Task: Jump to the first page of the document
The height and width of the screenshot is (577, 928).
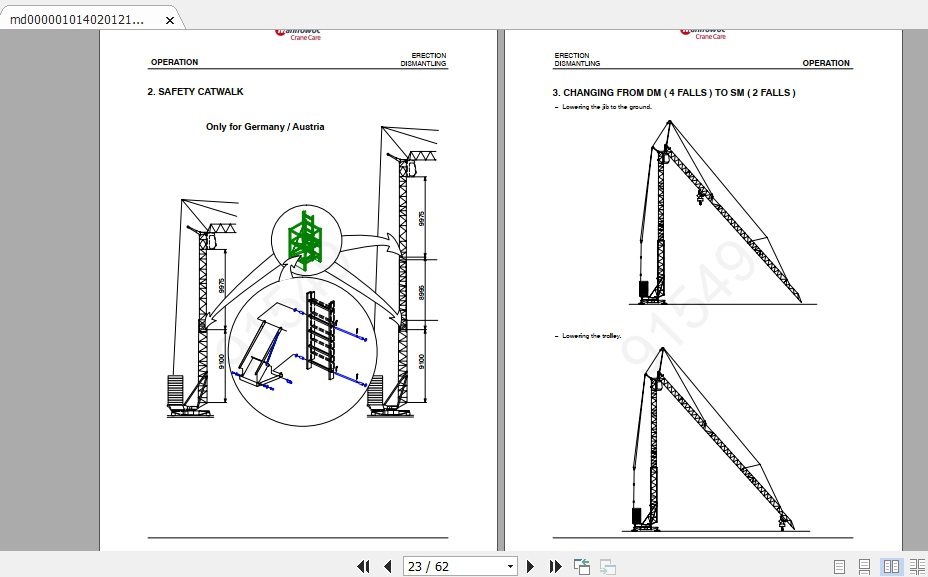Action: point(363,566)
